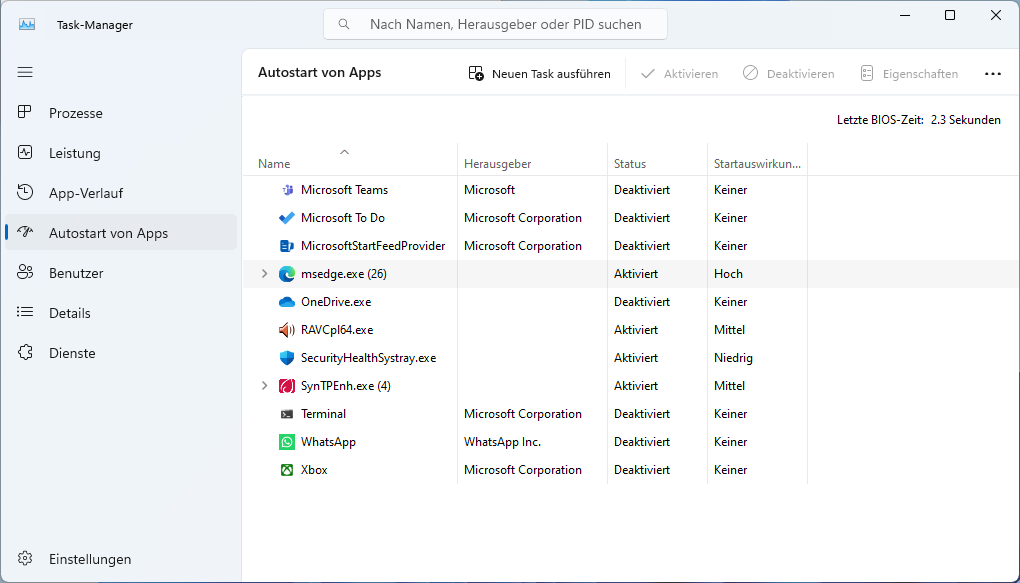Click Neuen Task ausführen button
Image resolution: width=1020 pixels, height=583 pixels.
pos(539,74)
